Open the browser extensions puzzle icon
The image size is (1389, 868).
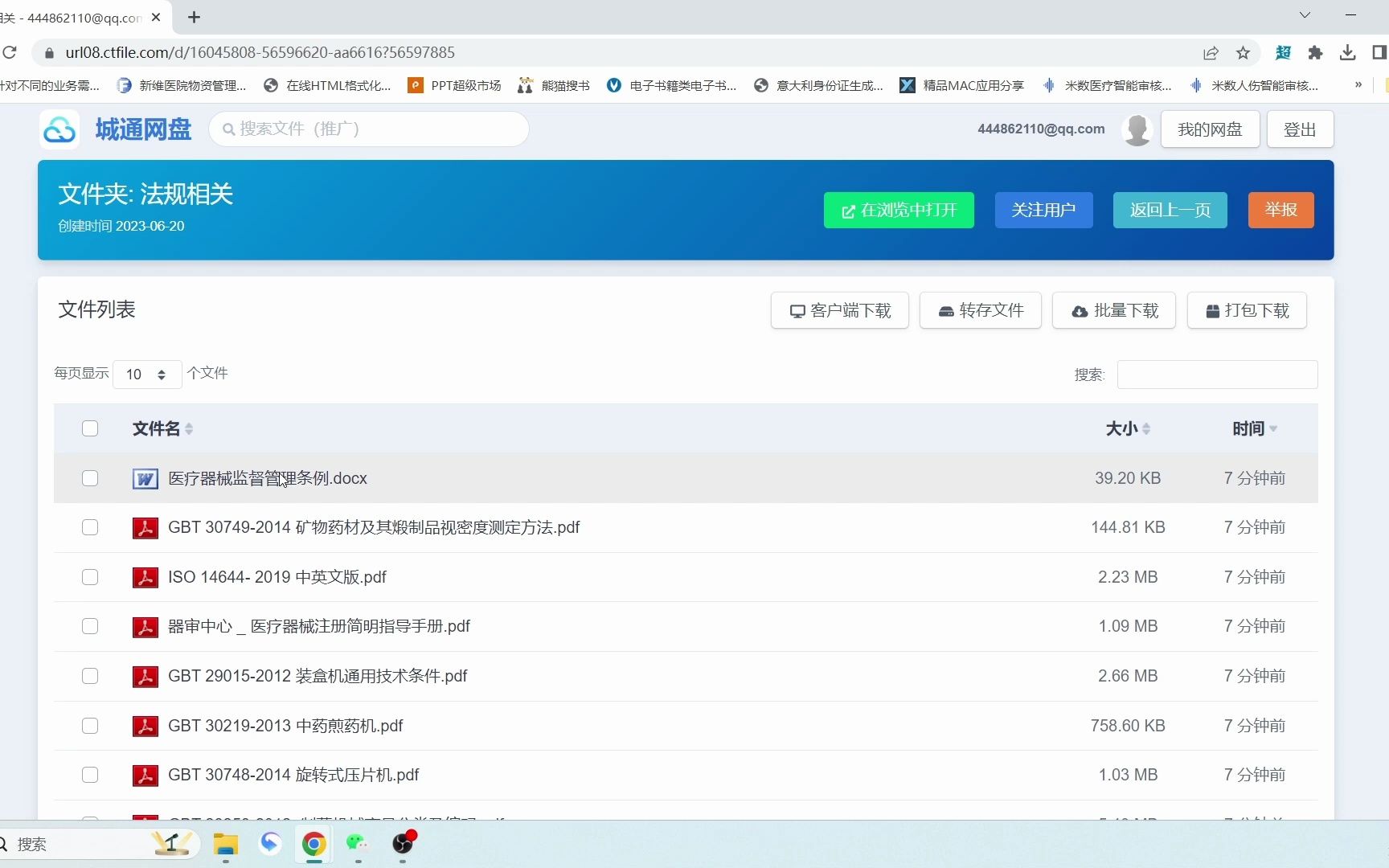1315,53
